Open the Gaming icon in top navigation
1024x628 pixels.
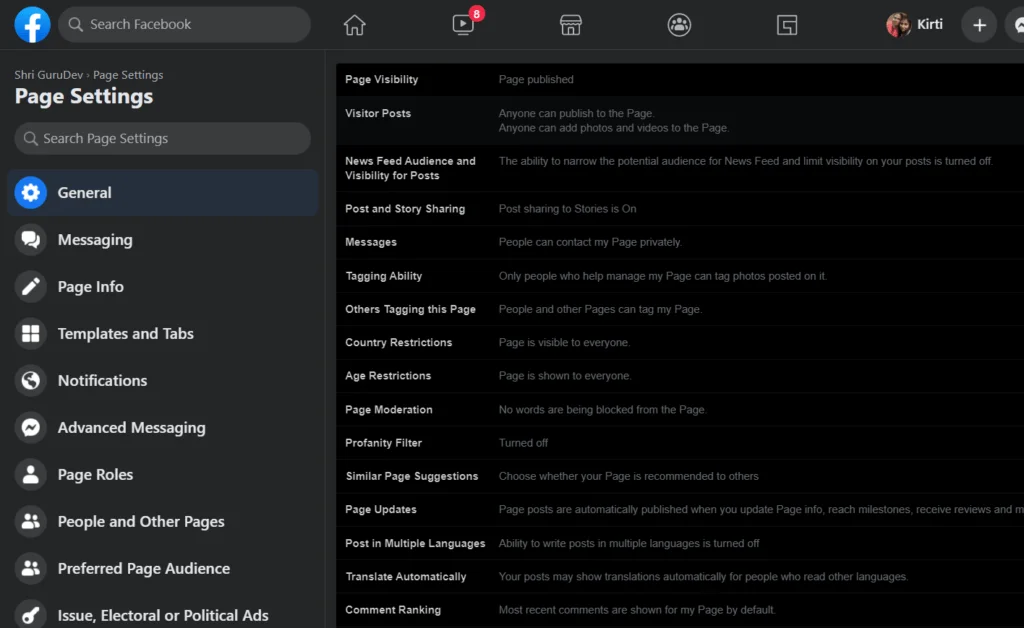coord(787,25)
